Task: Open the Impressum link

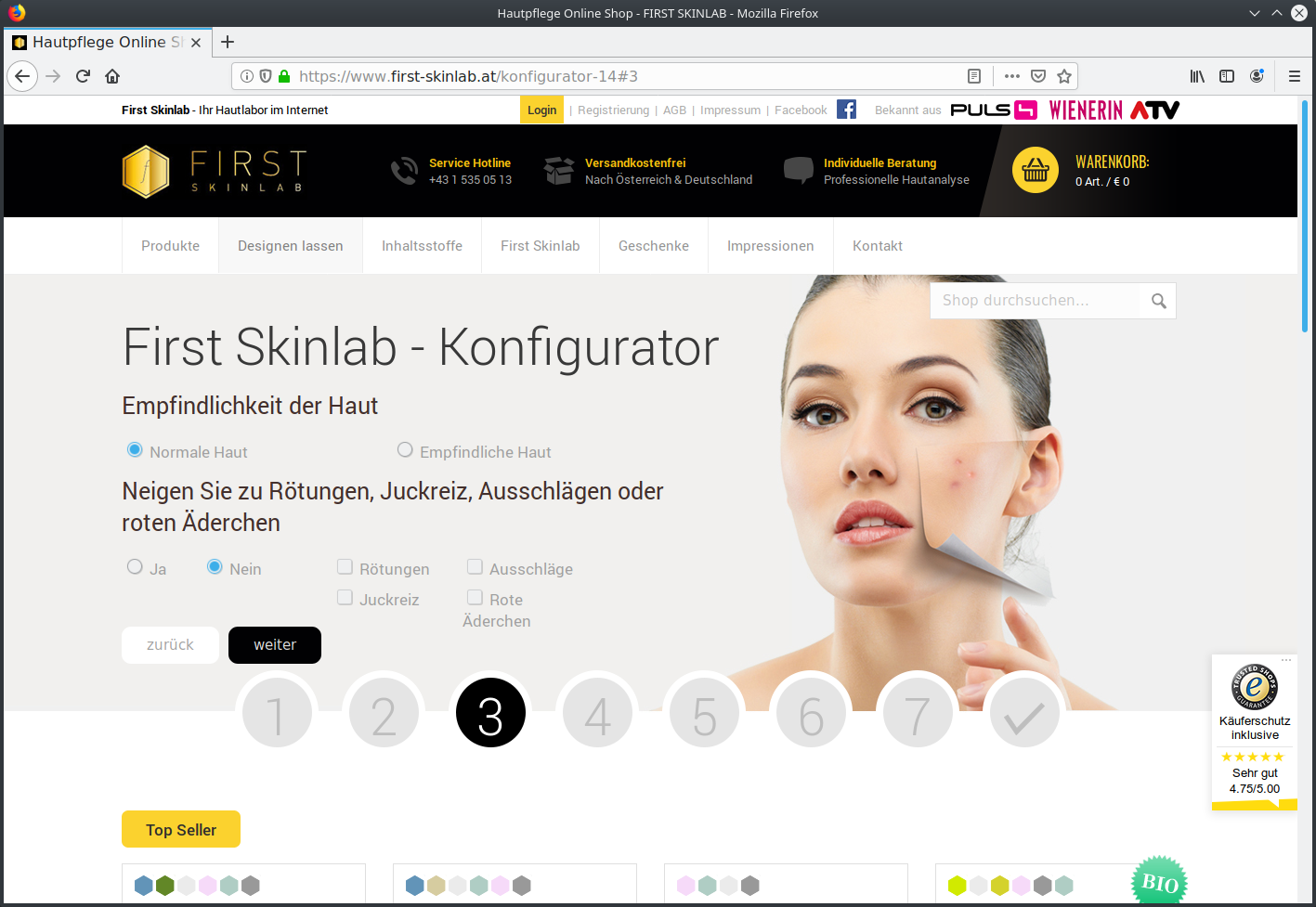Action: click(730, 110)
